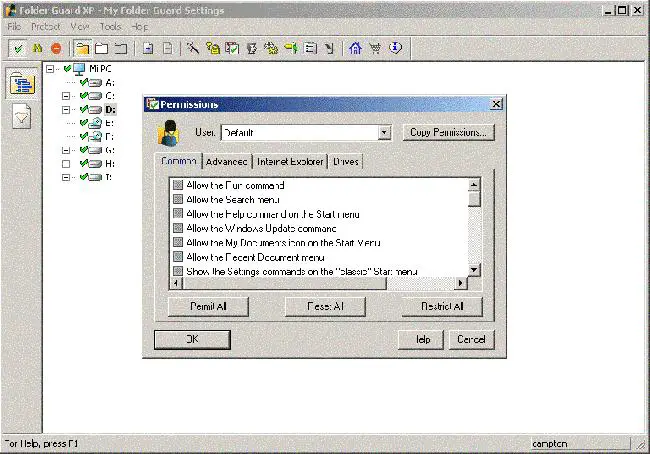Collapse the C: drive node

(65, 96)
